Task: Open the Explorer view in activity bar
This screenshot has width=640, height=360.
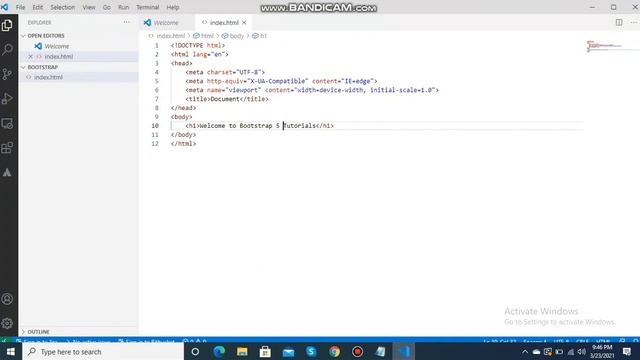Action: click(7, 26)
